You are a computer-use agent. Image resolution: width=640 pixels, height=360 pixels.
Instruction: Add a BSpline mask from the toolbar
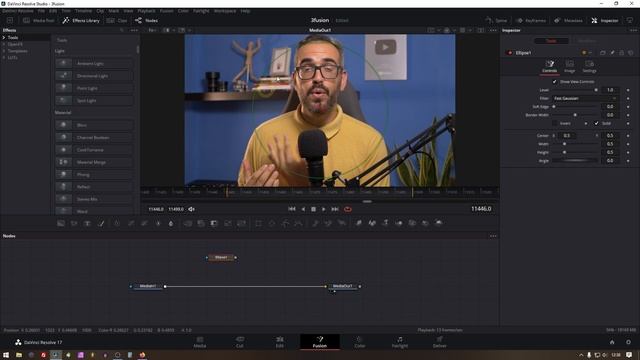298,223
